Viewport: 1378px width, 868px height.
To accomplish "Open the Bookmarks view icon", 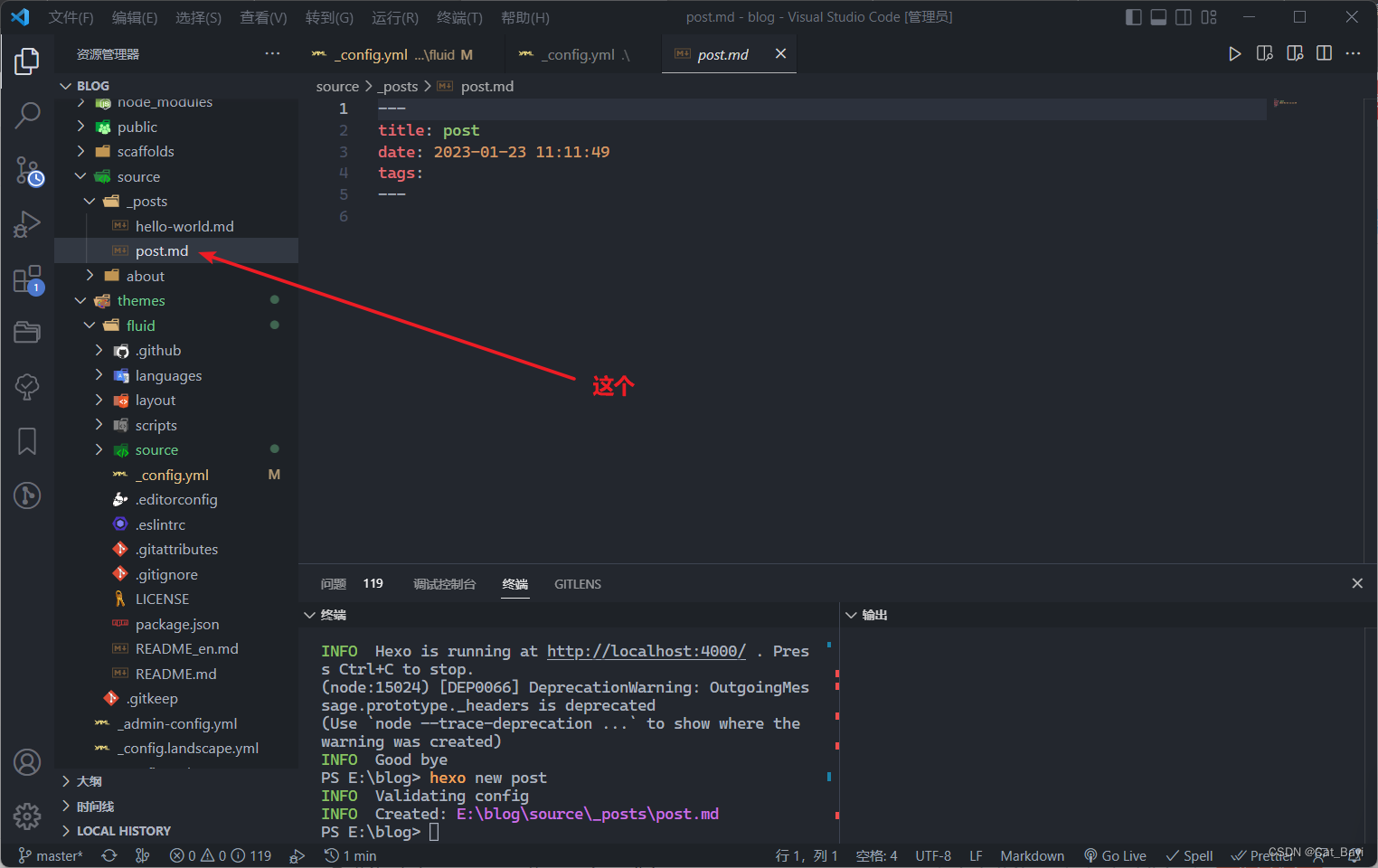I will [27, 441].
